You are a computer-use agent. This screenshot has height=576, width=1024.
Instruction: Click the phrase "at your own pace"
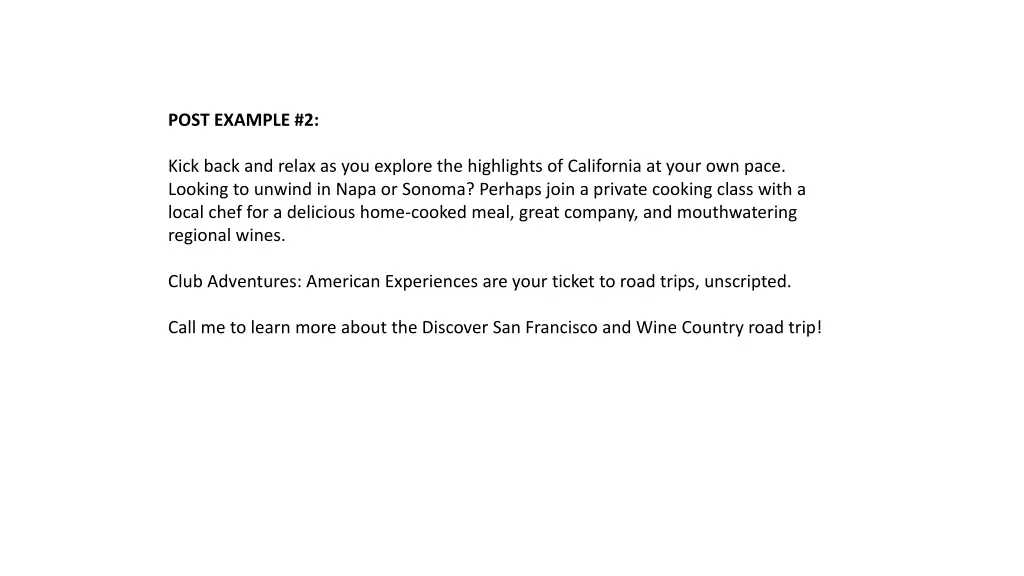coord(714,167)
